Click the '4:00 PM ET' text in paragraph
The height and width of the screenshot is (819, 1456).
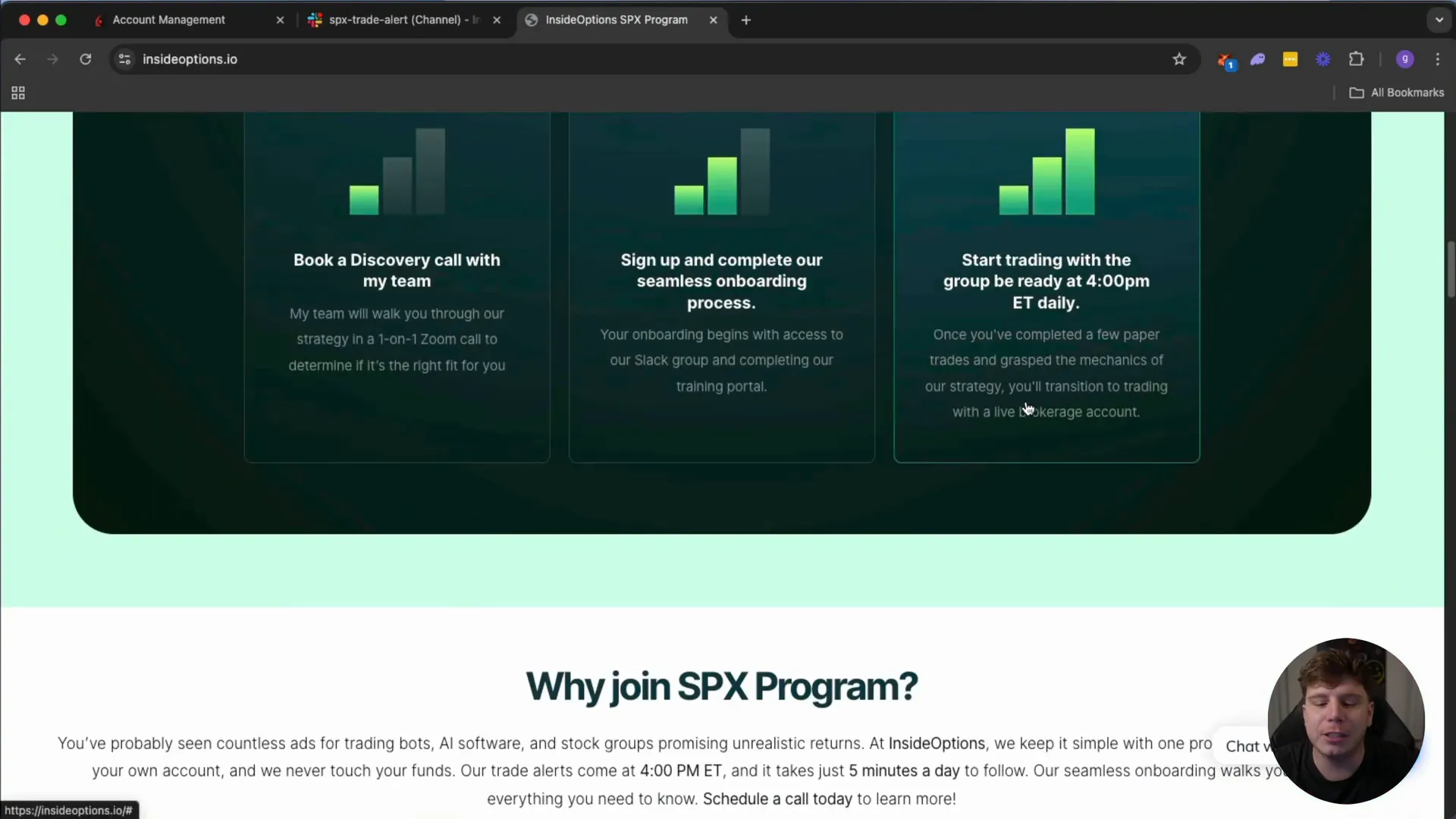coord(680,771)
